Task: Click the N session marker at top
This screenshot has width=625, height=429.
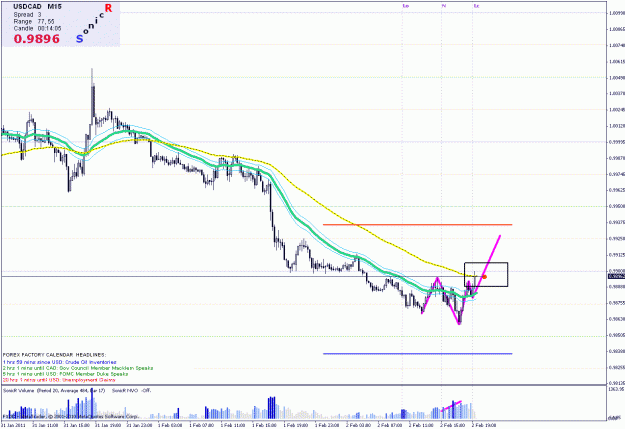Action: (x=444, y=6)
